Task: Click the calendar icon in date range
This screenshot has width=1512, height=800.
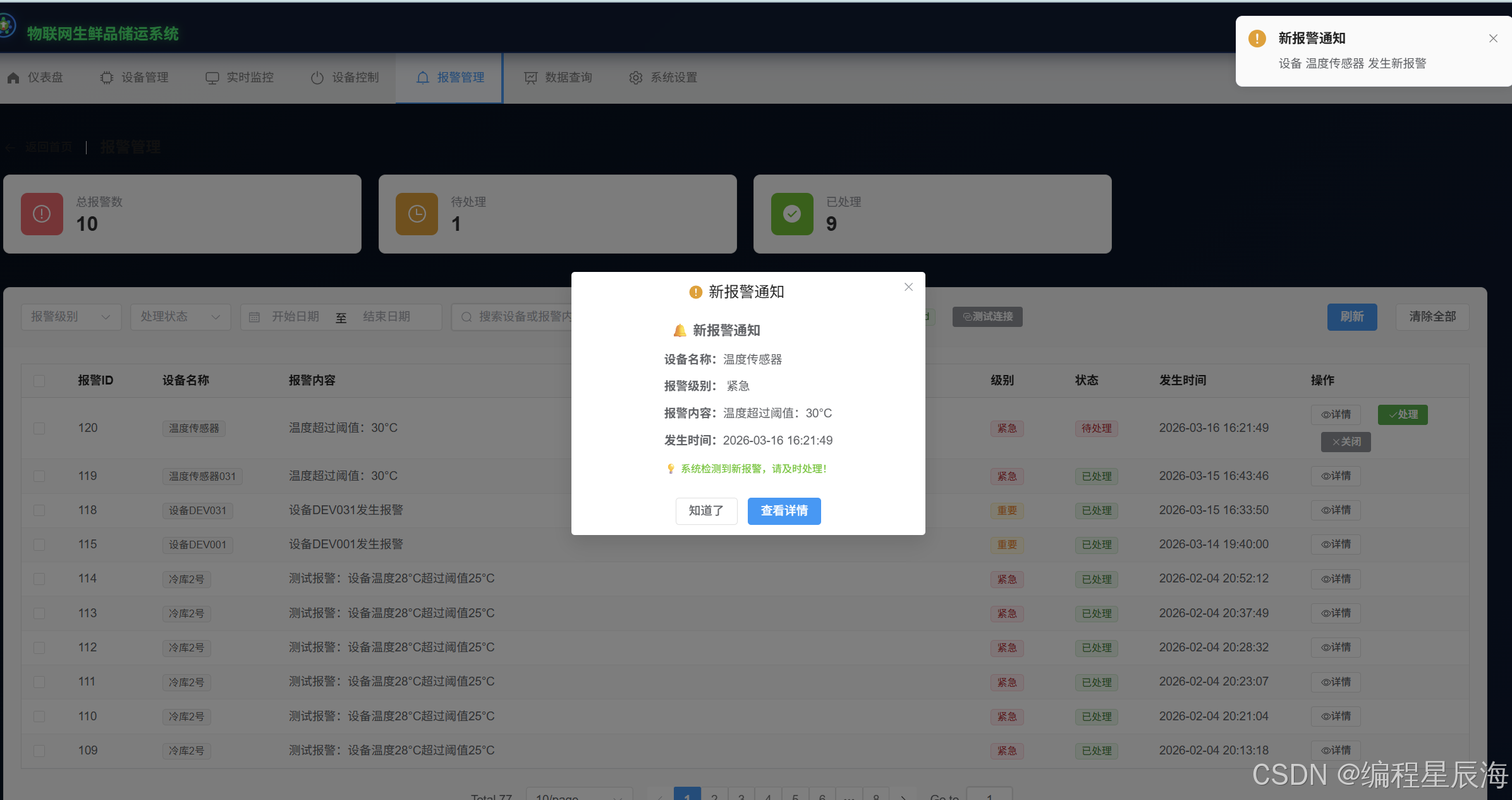Action: point(254,317)
